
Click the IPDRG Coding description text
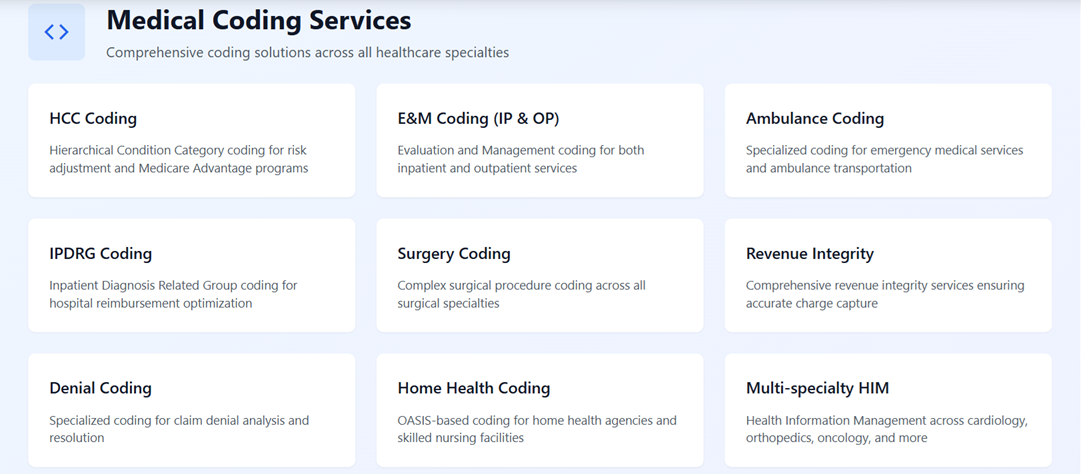[x=173, y=294]
